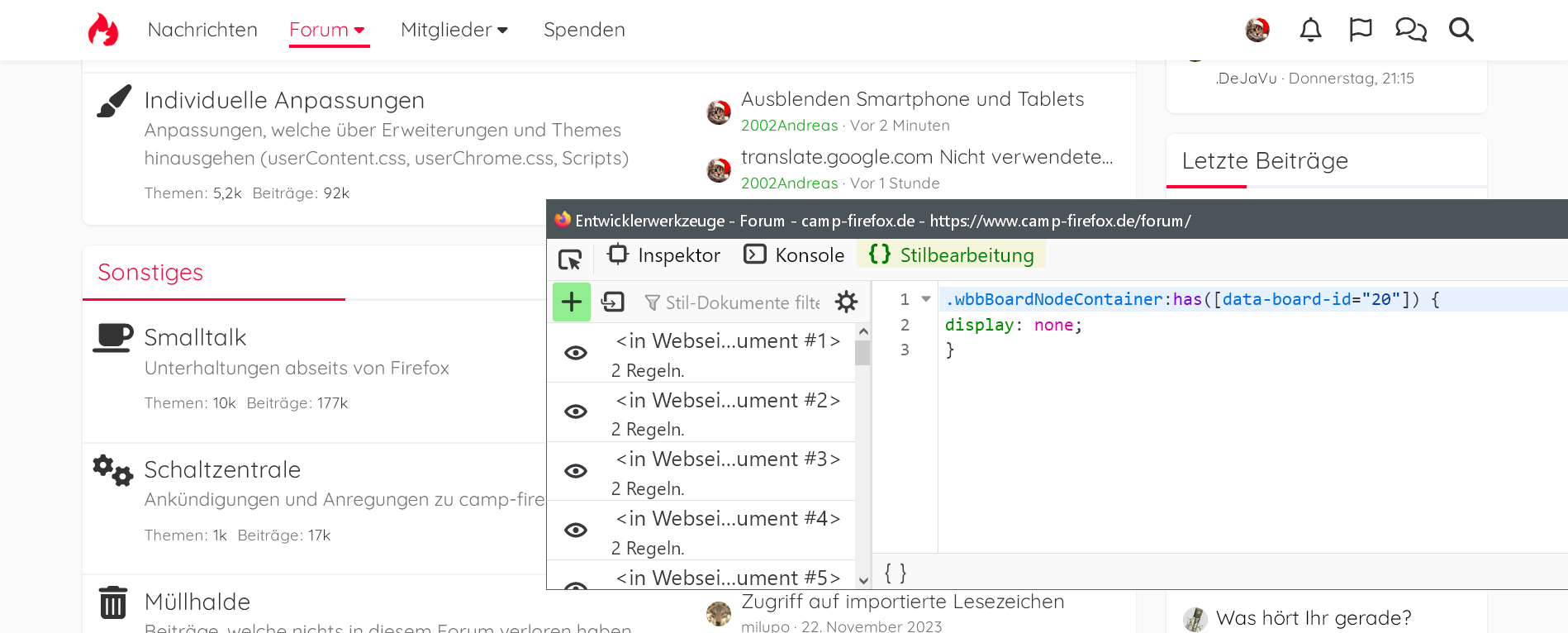Open the conversations chat icon
This screenshot has height=633, width=1568.
1410,30
